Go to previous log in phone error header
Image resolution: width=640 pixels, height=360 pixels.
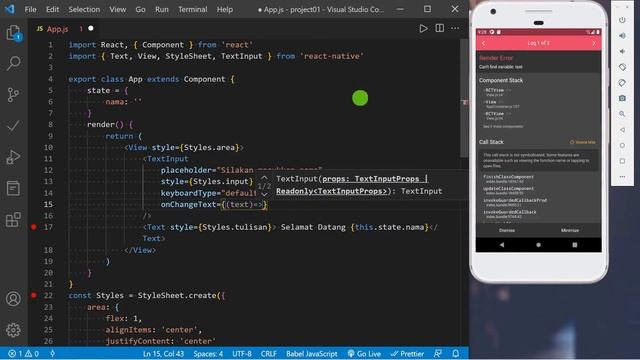(483, 43)
